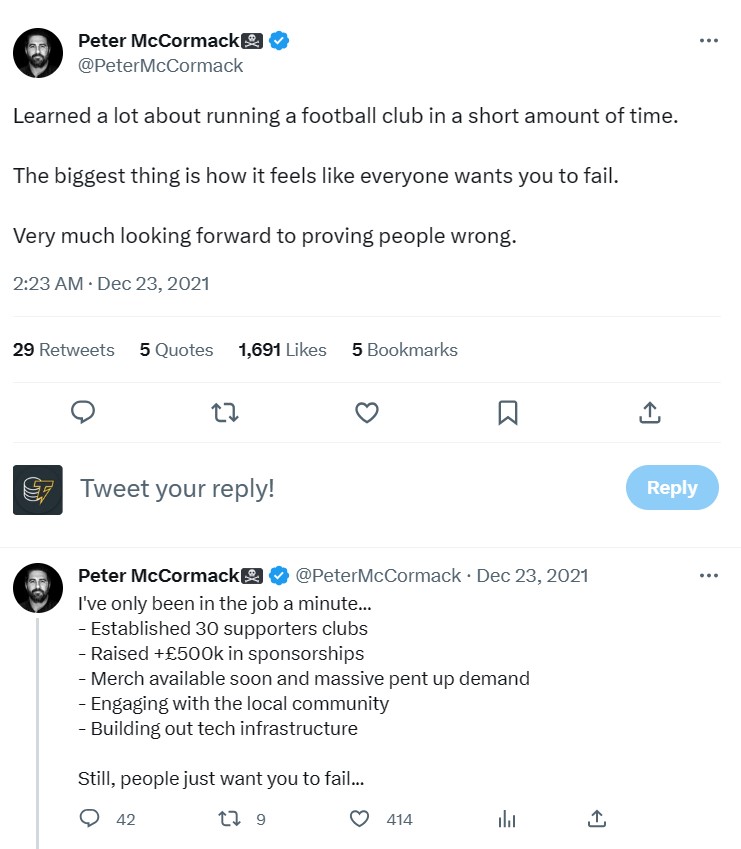Like the main tweet with heart icon
The height and width of the screenshot is (849, 741).
367,412
